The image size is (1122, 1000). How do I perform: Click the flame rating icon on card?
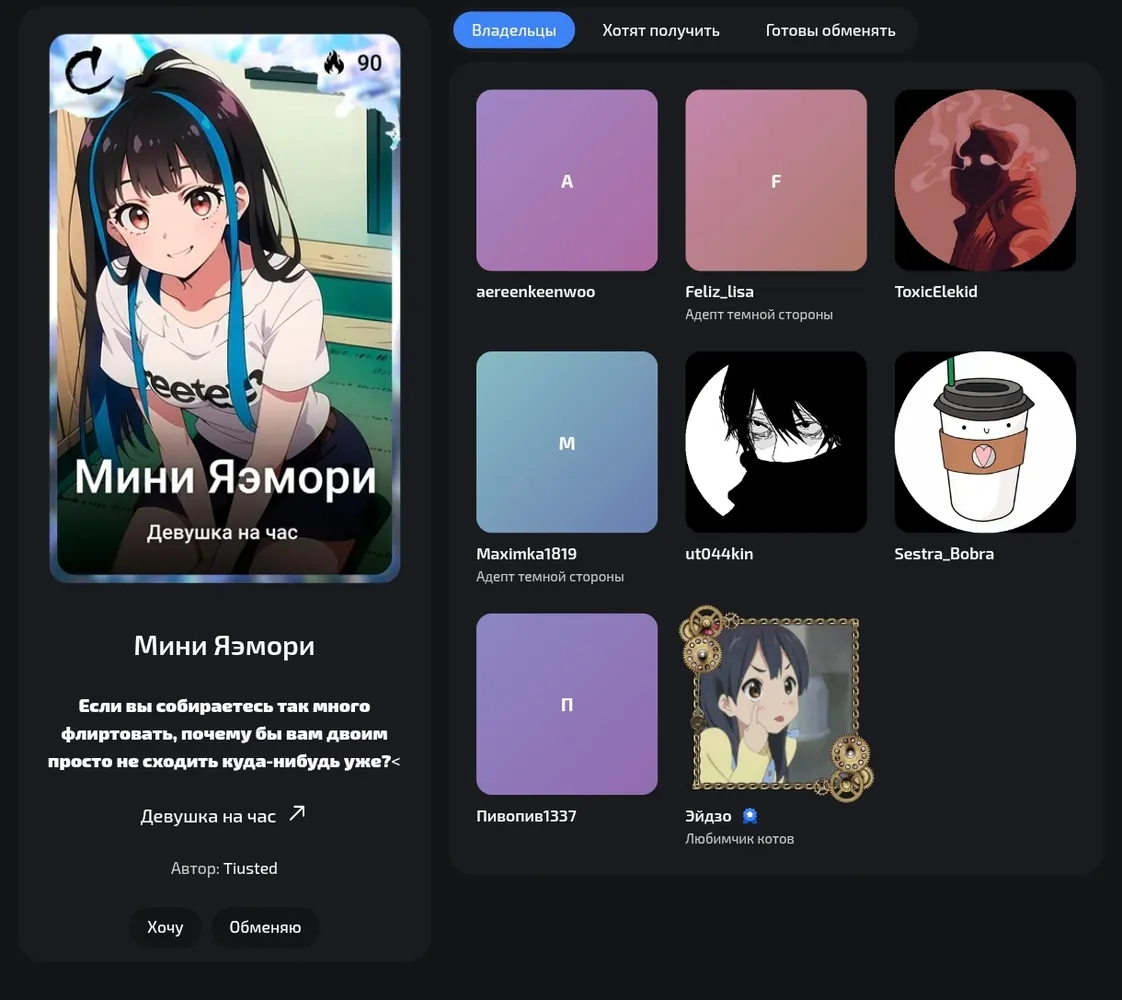pos(333,63)
